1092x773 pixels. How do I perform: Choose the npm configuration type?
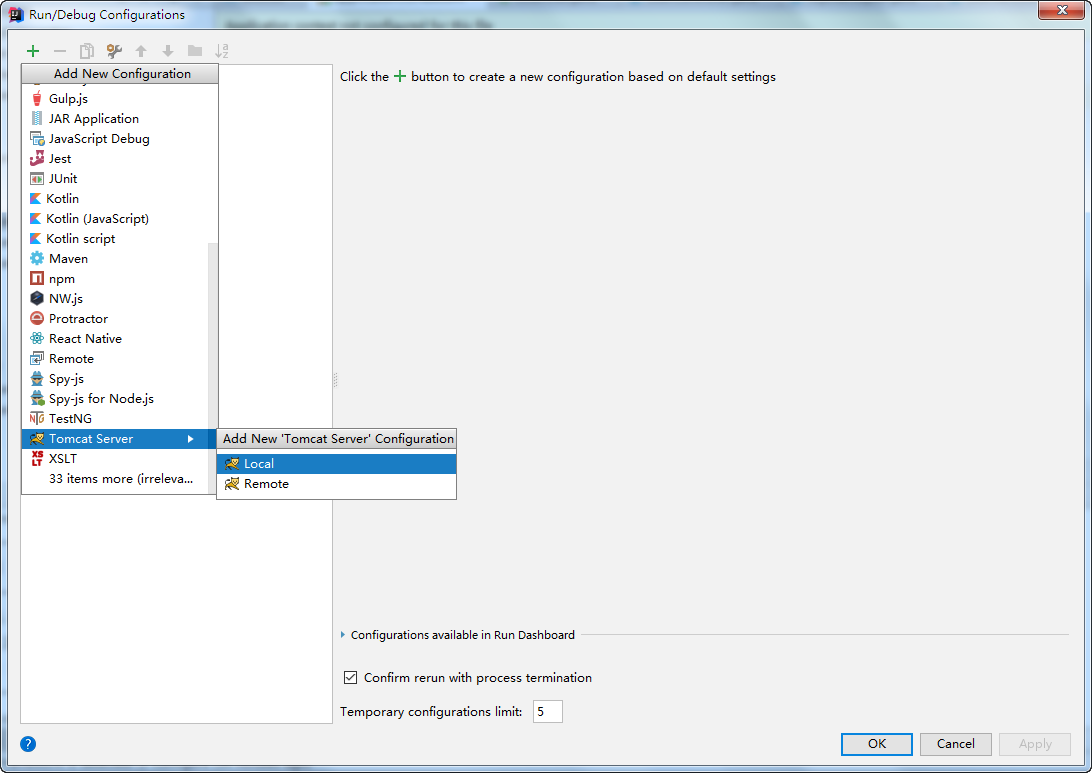(x=115, y=279)
